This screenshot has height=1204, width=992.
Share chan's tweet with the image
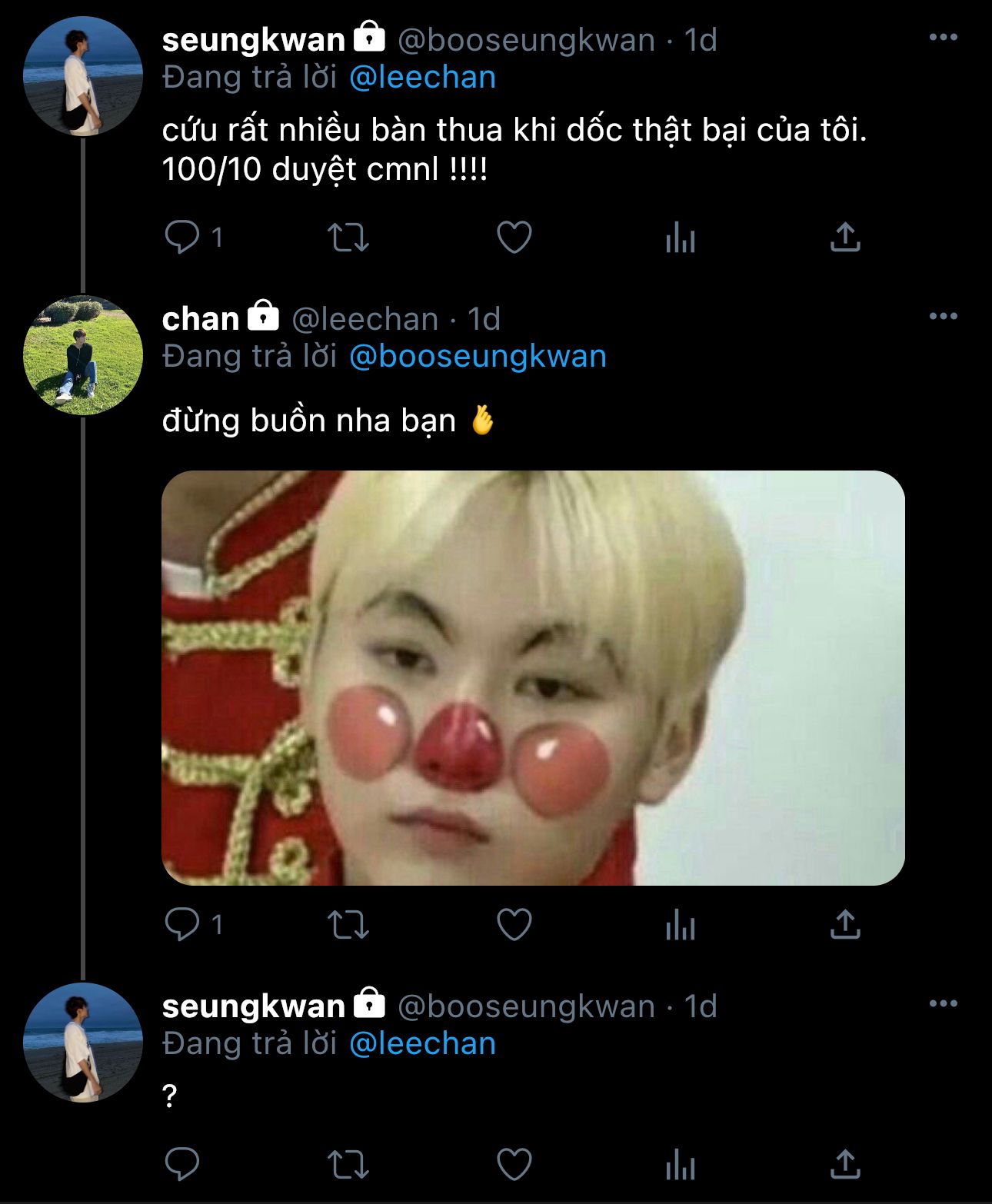845,924
